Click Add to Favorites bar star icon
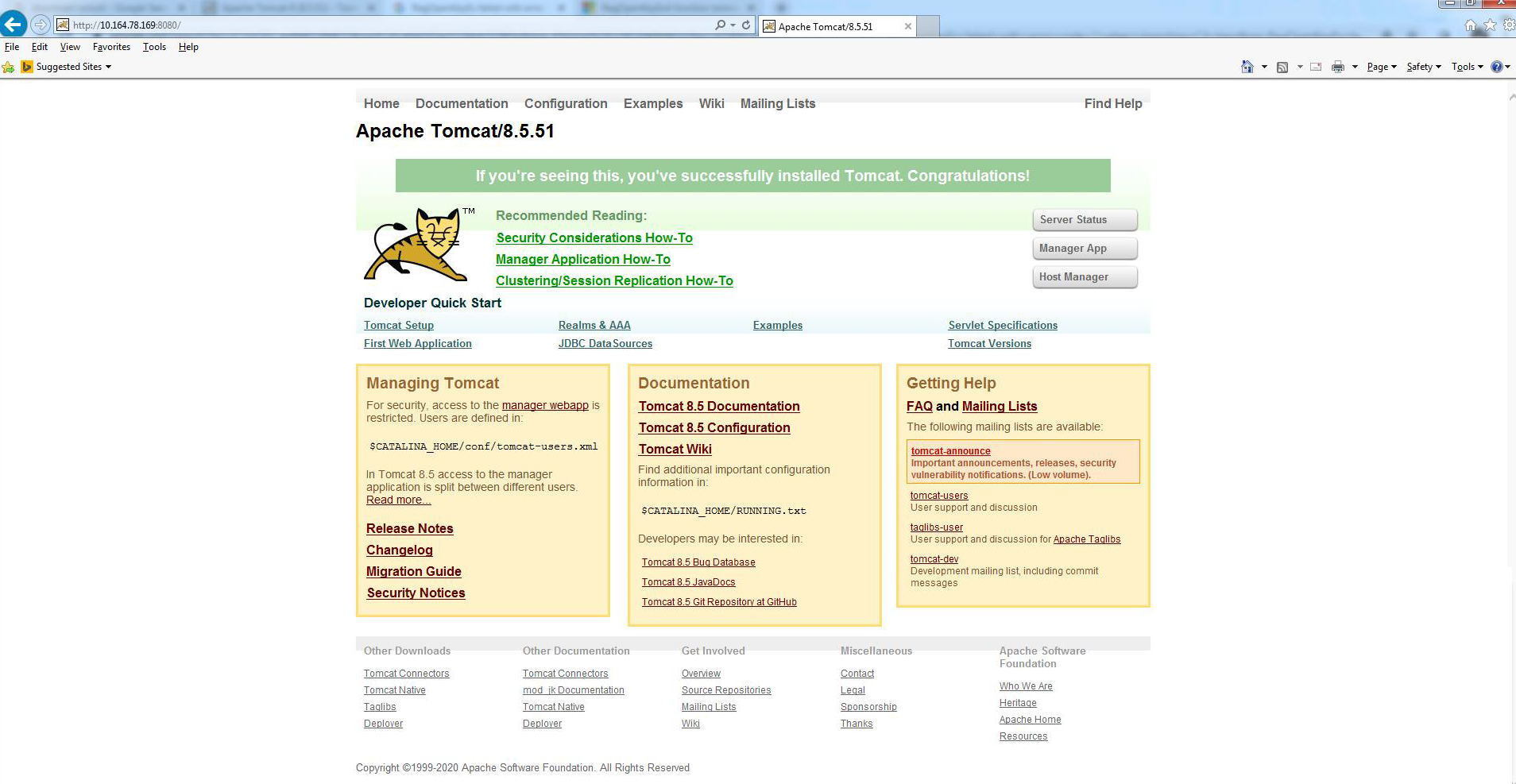This screenshot has width=1516, height=784. click(9, 67)
